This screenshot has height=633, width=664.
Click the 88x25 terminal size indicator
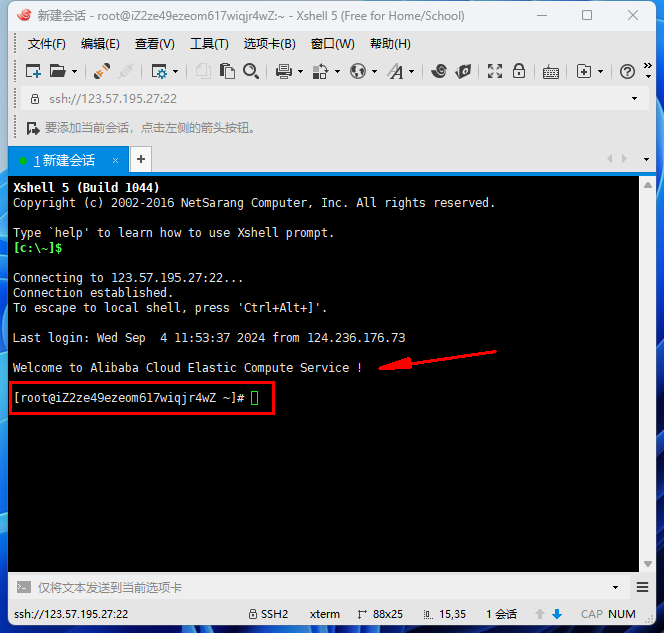pyautogui.click(x=380, y=614)
